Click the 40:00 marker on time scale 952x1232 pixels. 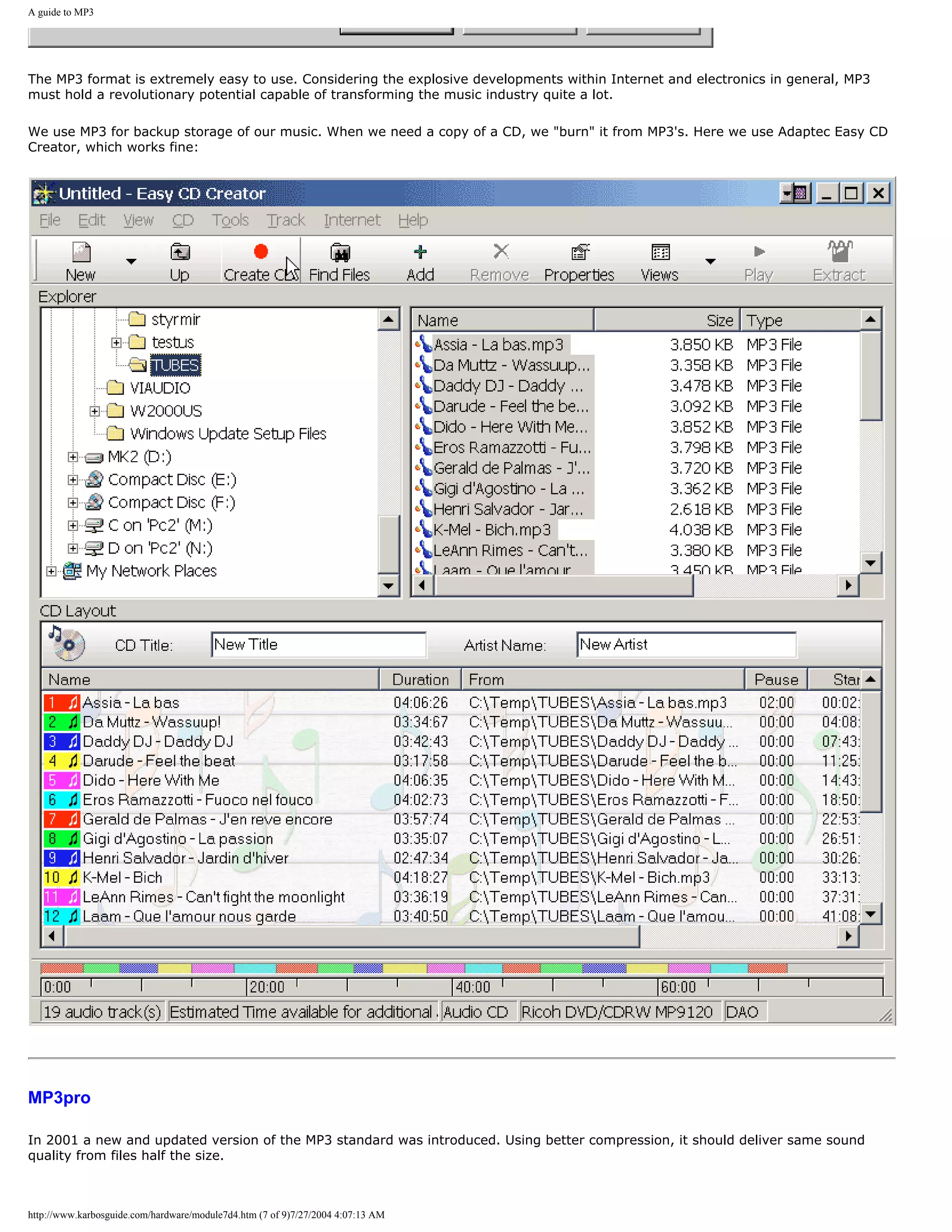[473, 988]
